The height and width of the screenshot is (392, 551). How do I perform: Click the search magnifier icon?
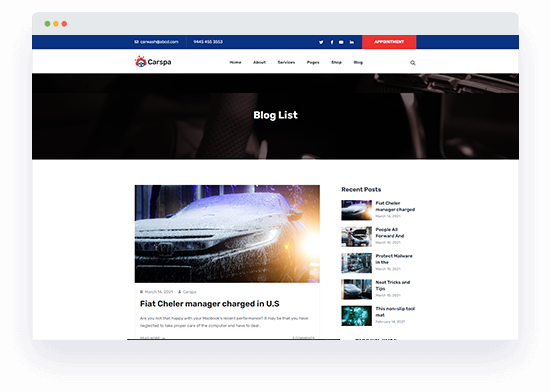413,63
